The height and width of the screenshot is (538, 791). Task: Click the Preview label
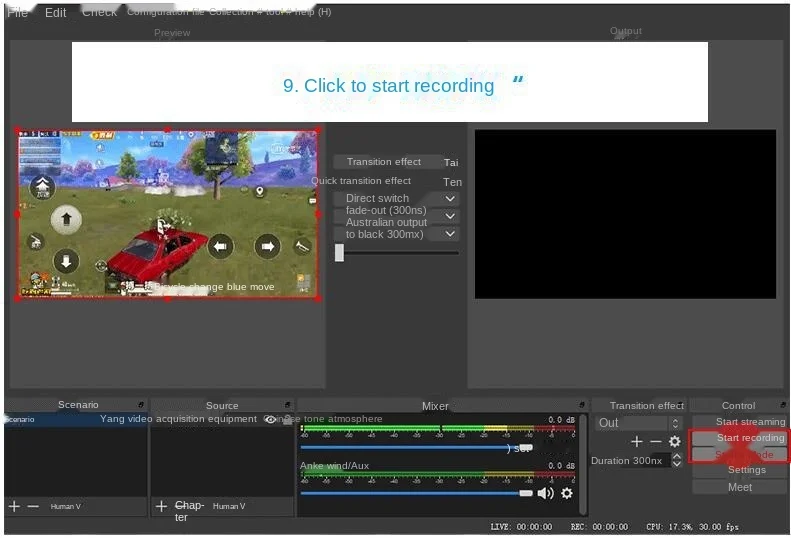[x=172, y=33]
